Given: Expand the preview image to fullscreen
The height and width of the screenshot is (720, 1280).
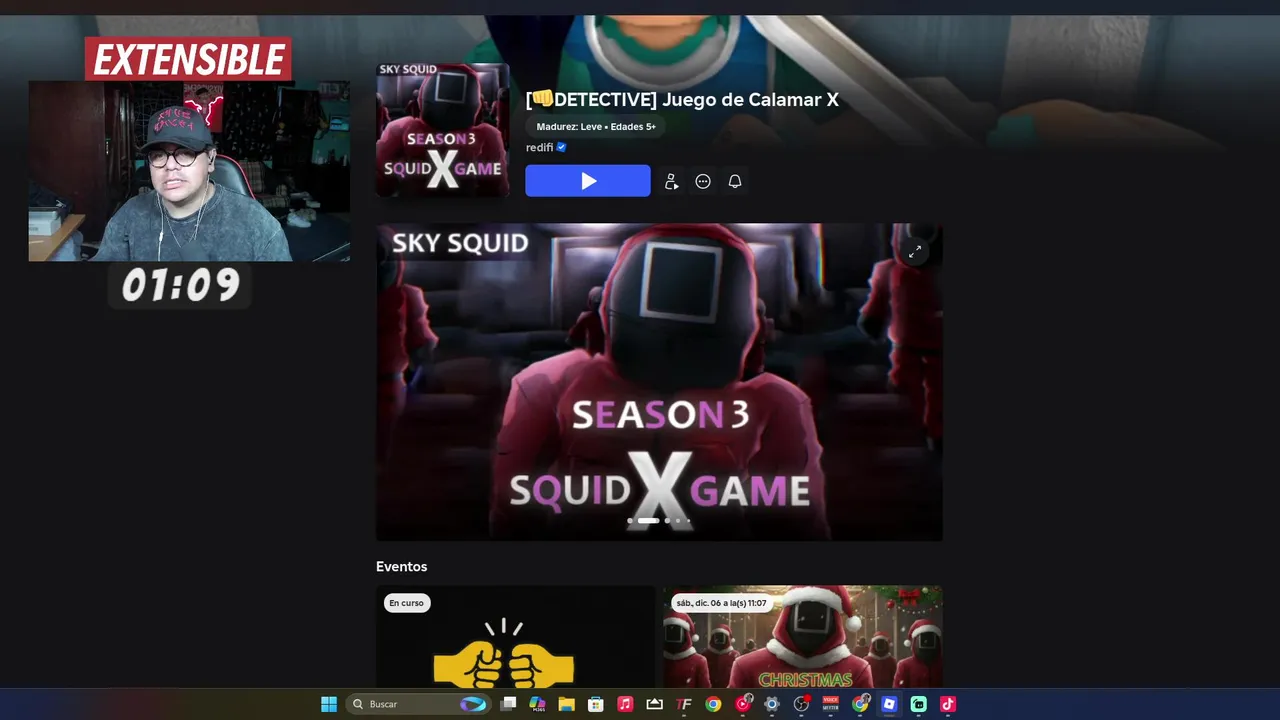Looking at the screenshot, I should [915, 252].
